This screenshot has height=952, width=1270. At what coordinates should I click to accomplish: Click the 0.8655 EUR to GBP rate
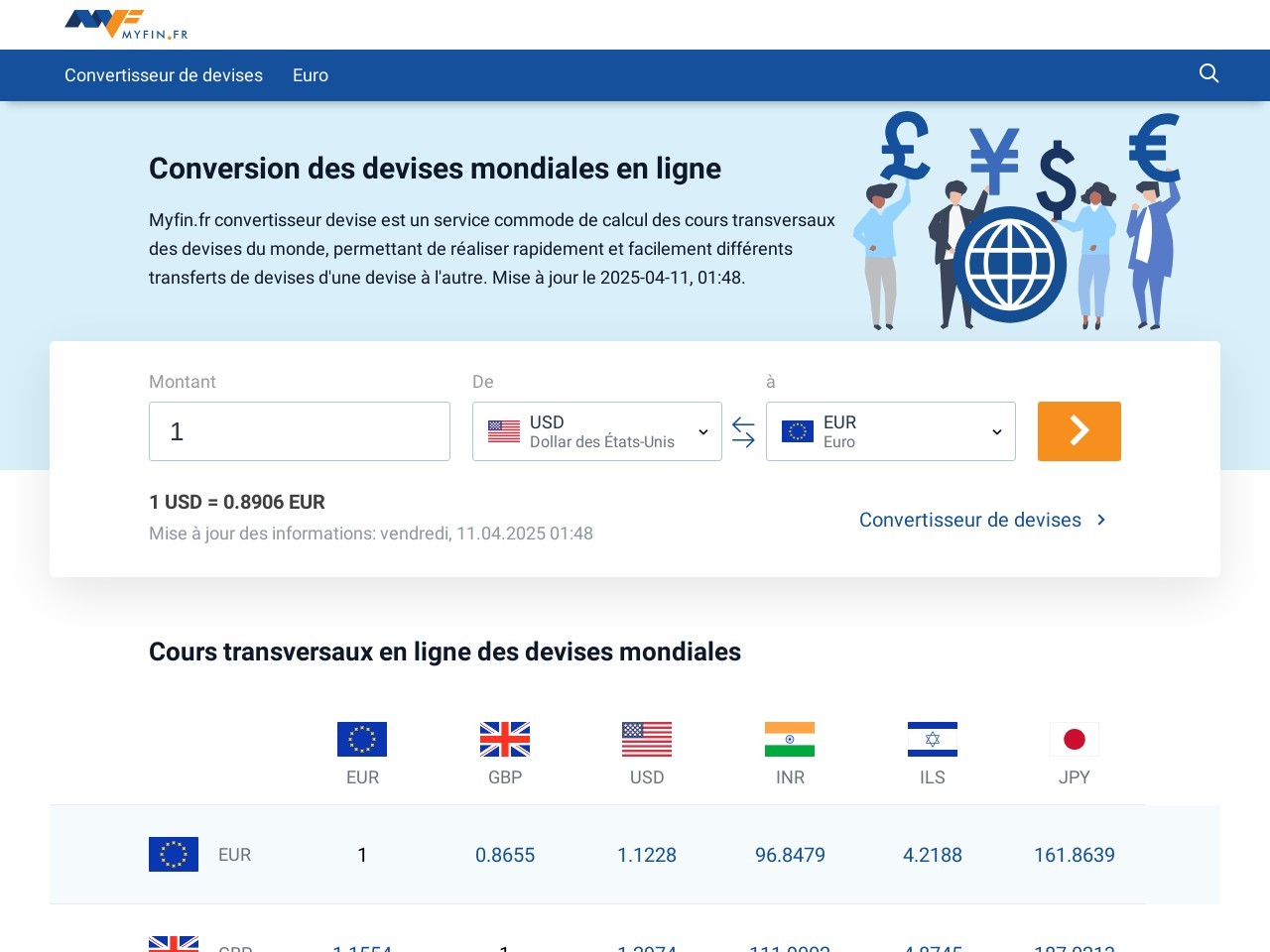[x=505, y=855]
